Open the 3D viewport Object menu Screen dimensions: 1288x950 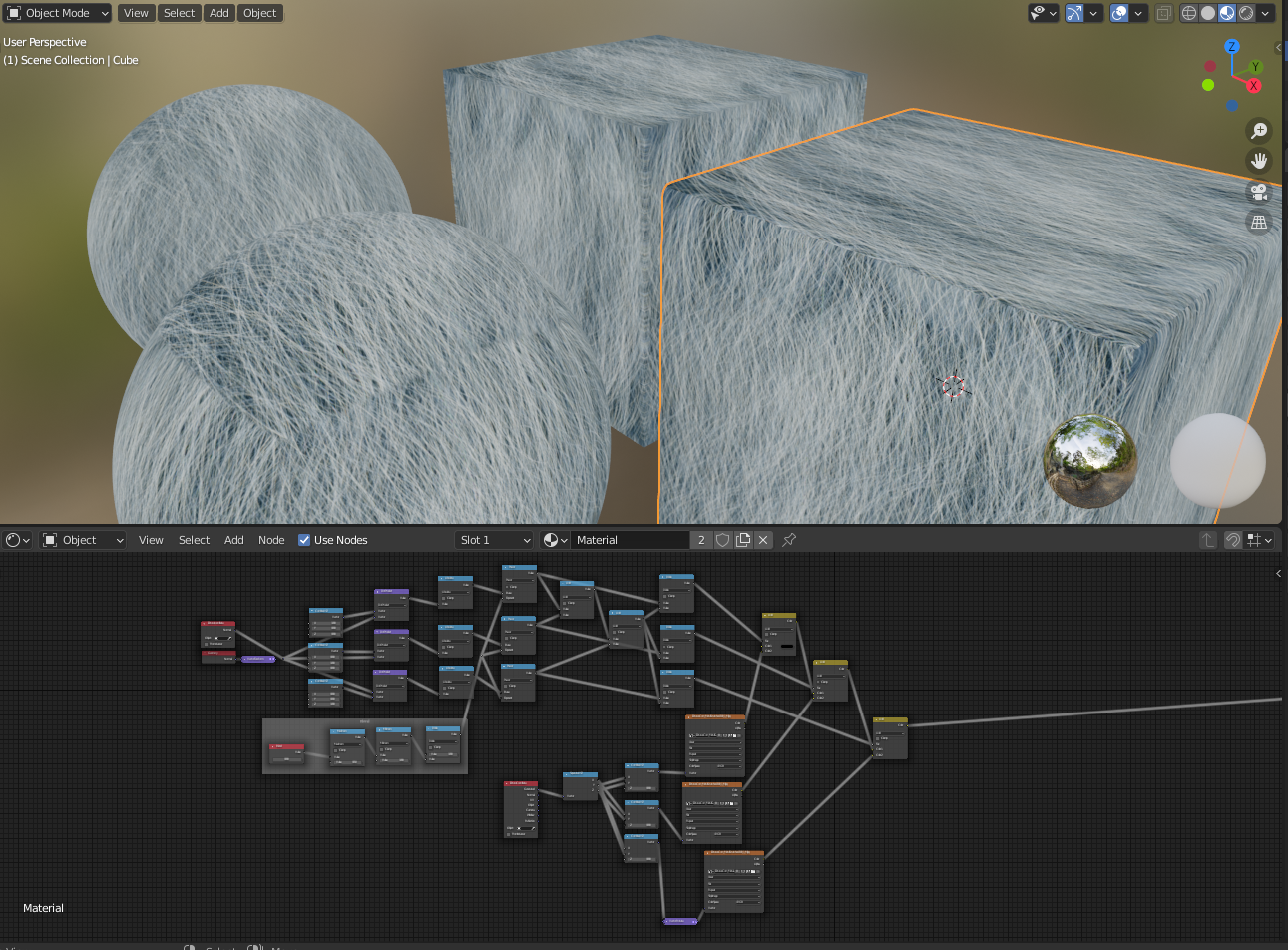pos(260,13)
